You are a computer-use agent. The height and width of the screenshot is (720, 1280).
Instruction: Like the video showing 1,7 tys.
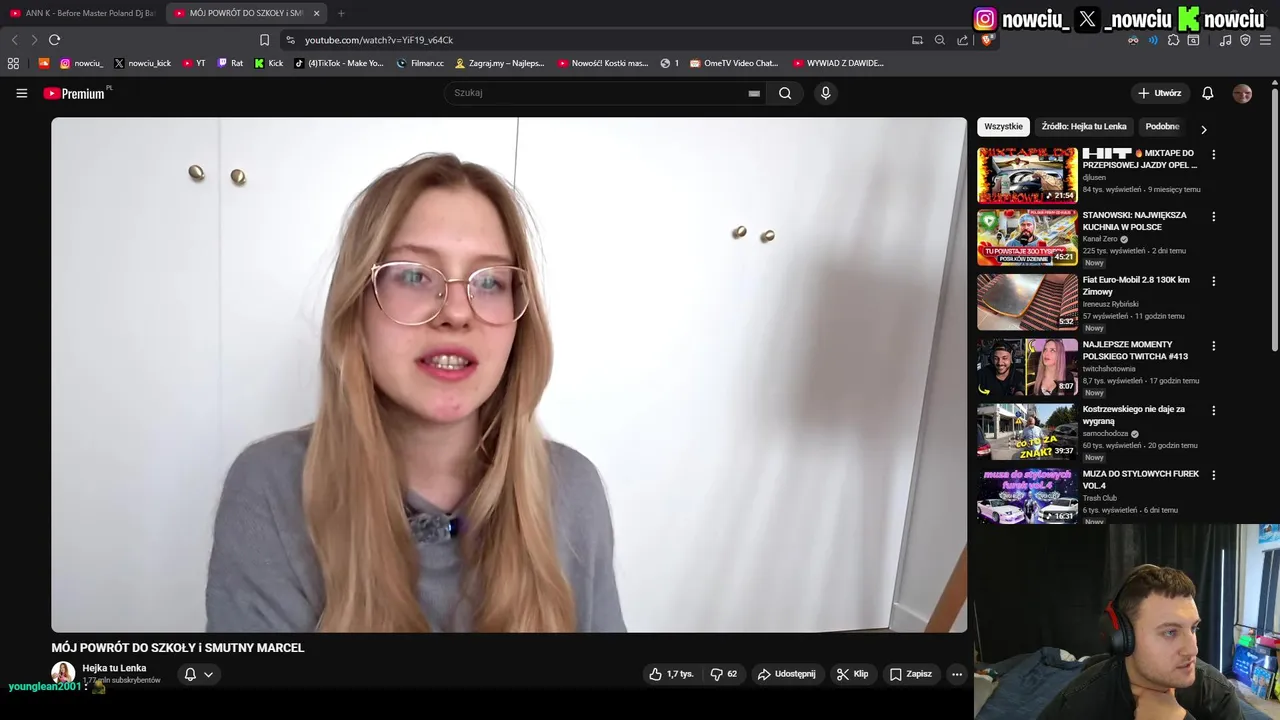[x=671, y=674]
